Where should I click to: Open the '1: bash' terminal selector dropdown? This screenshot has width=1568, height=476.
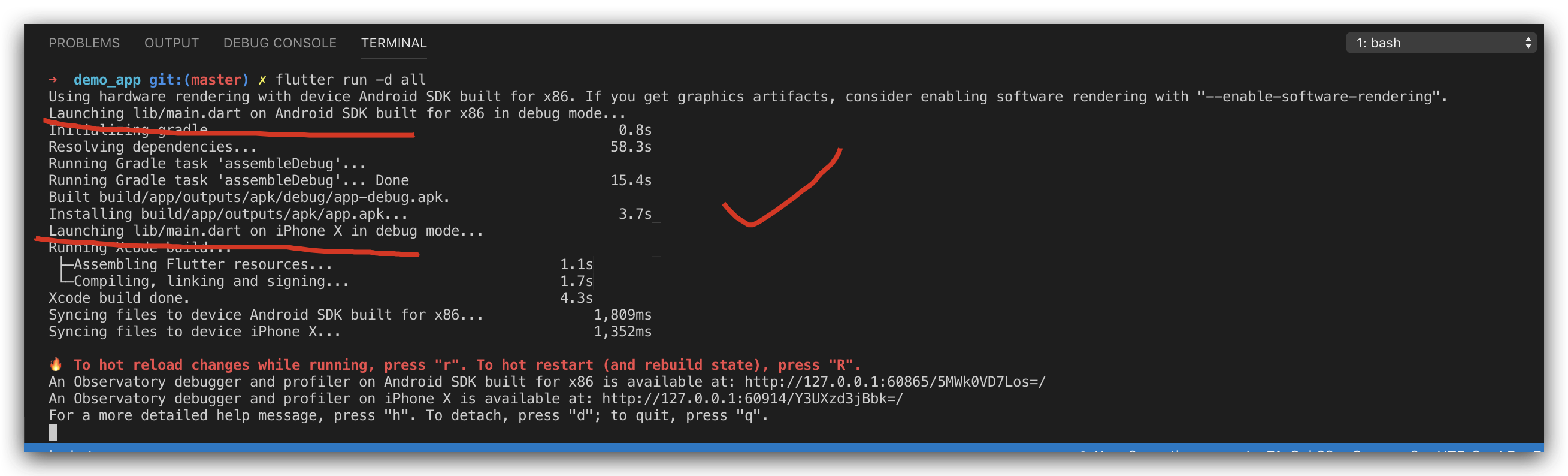click(x=1441, y=43)
